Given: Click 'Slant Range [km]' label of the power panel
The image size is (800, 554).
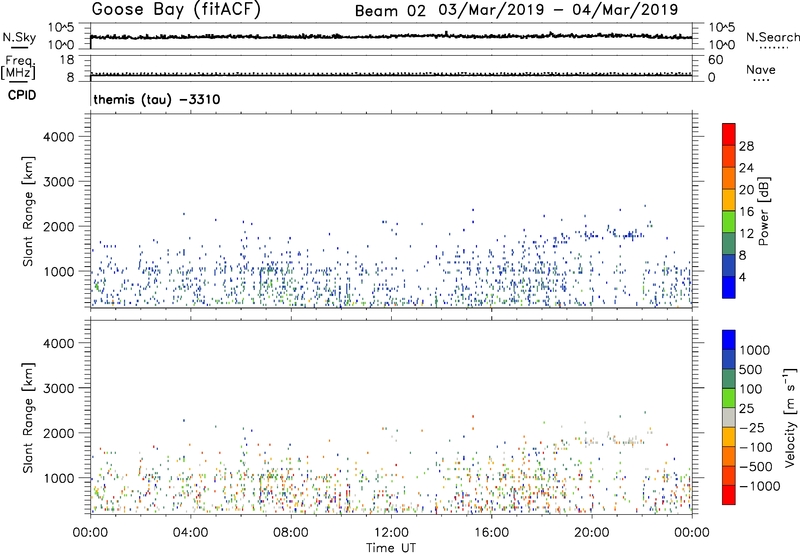Looking at the screenshot, I should point(28,211).
